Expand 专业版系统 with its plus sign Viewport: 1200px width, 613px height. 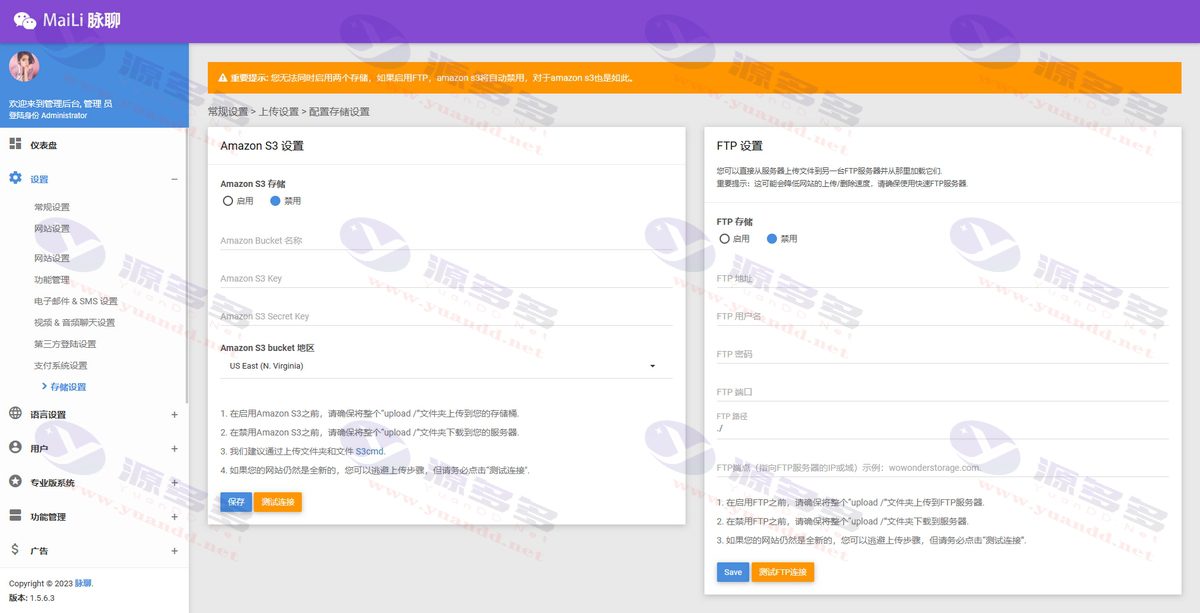[x=174, y=483]
